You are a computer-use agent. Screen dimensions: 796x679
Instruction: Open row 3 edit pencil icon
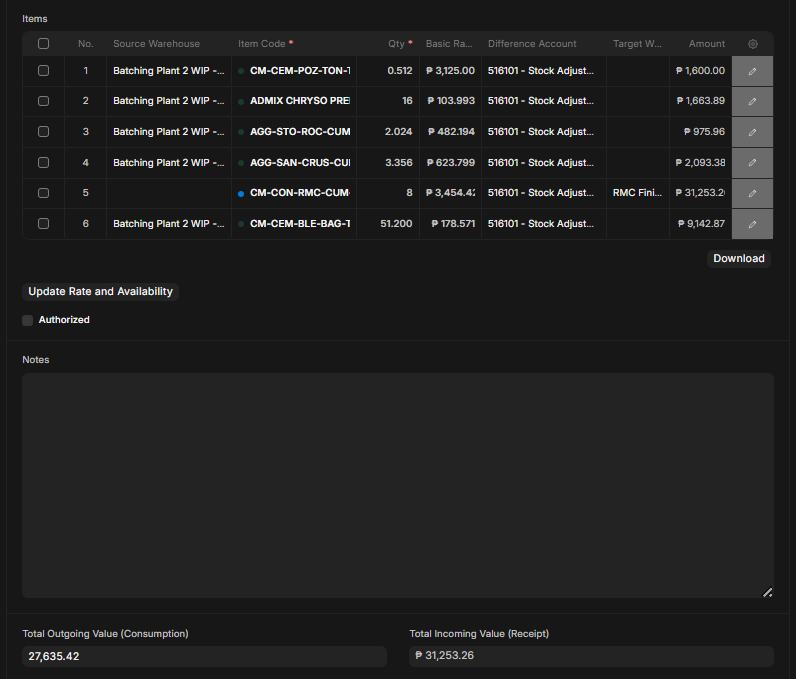[752, 132]
